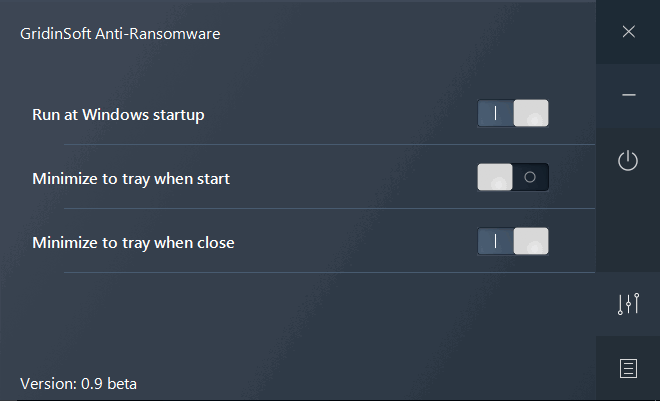Click the knob of the 'tray when start' switch
This screenshot has height=401, width=660.
click(495, 177)
